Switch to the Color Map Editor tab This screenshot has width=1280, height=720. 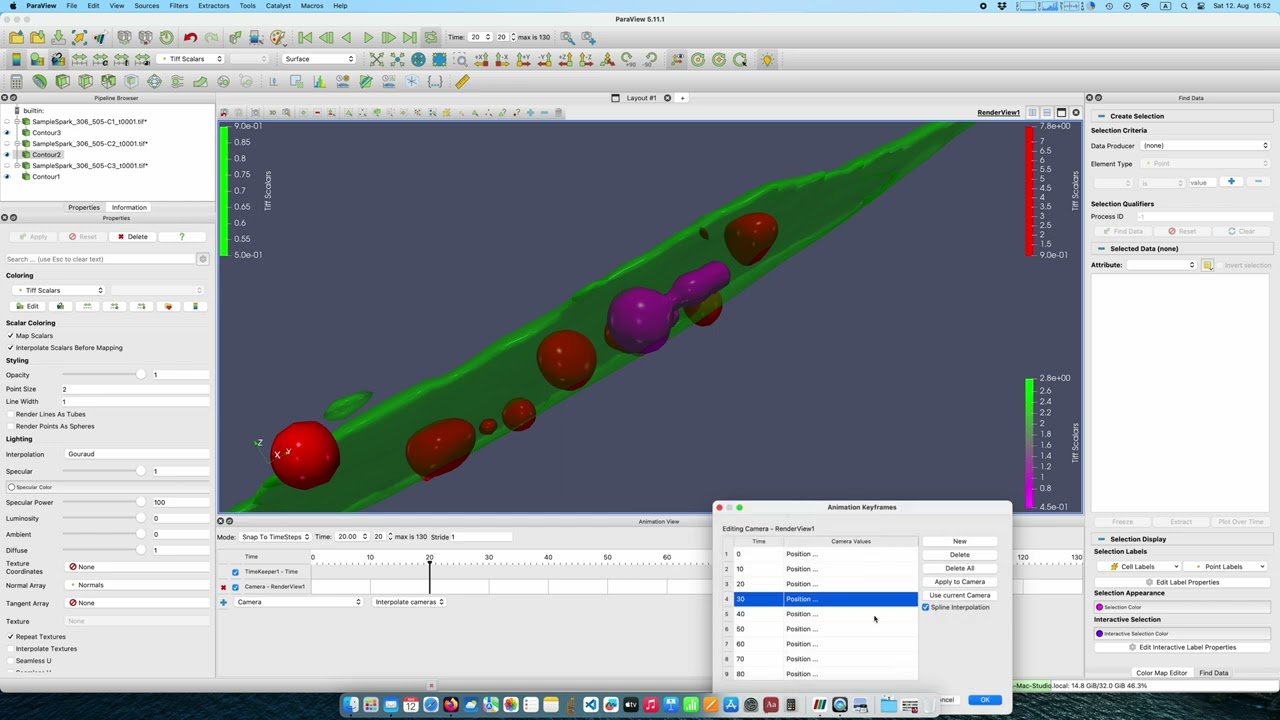(x=1161, y=673)
